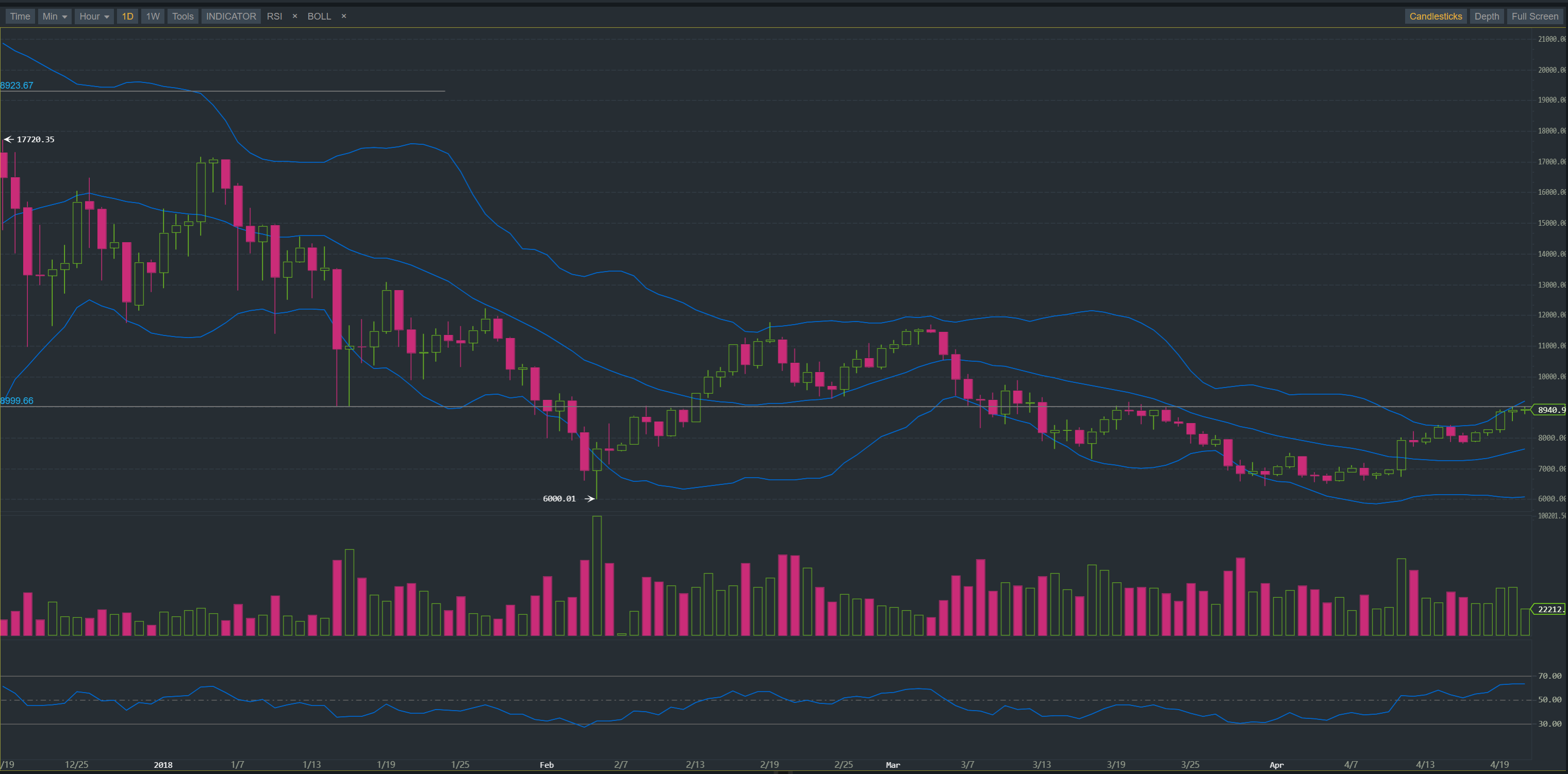This screenshot has width=1568, height=774.
Task: Remove the RSI indicator with its ×
Action: tap(295, 16)
